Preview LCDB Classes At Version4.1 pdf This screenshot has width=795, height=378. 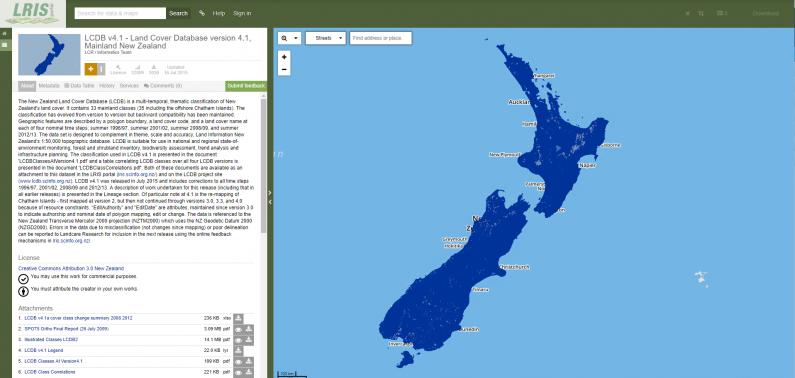pos(238,361)
